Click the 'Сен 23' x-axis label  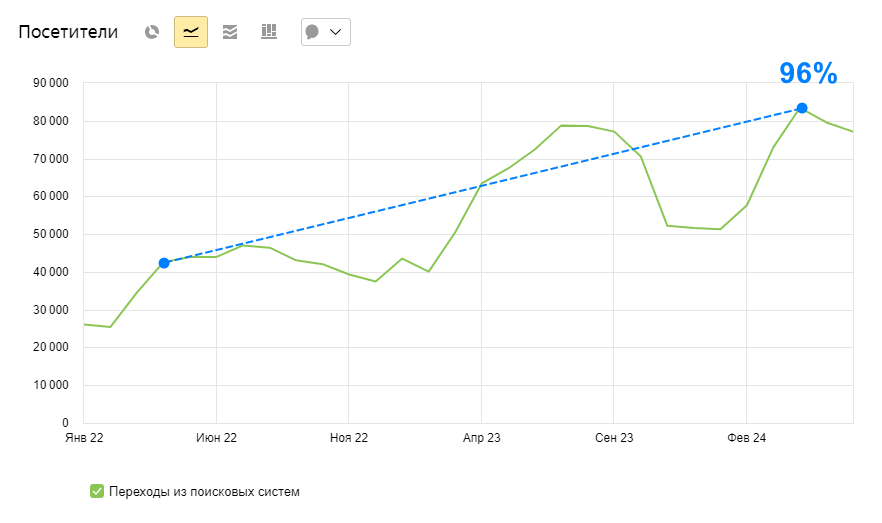613,438
